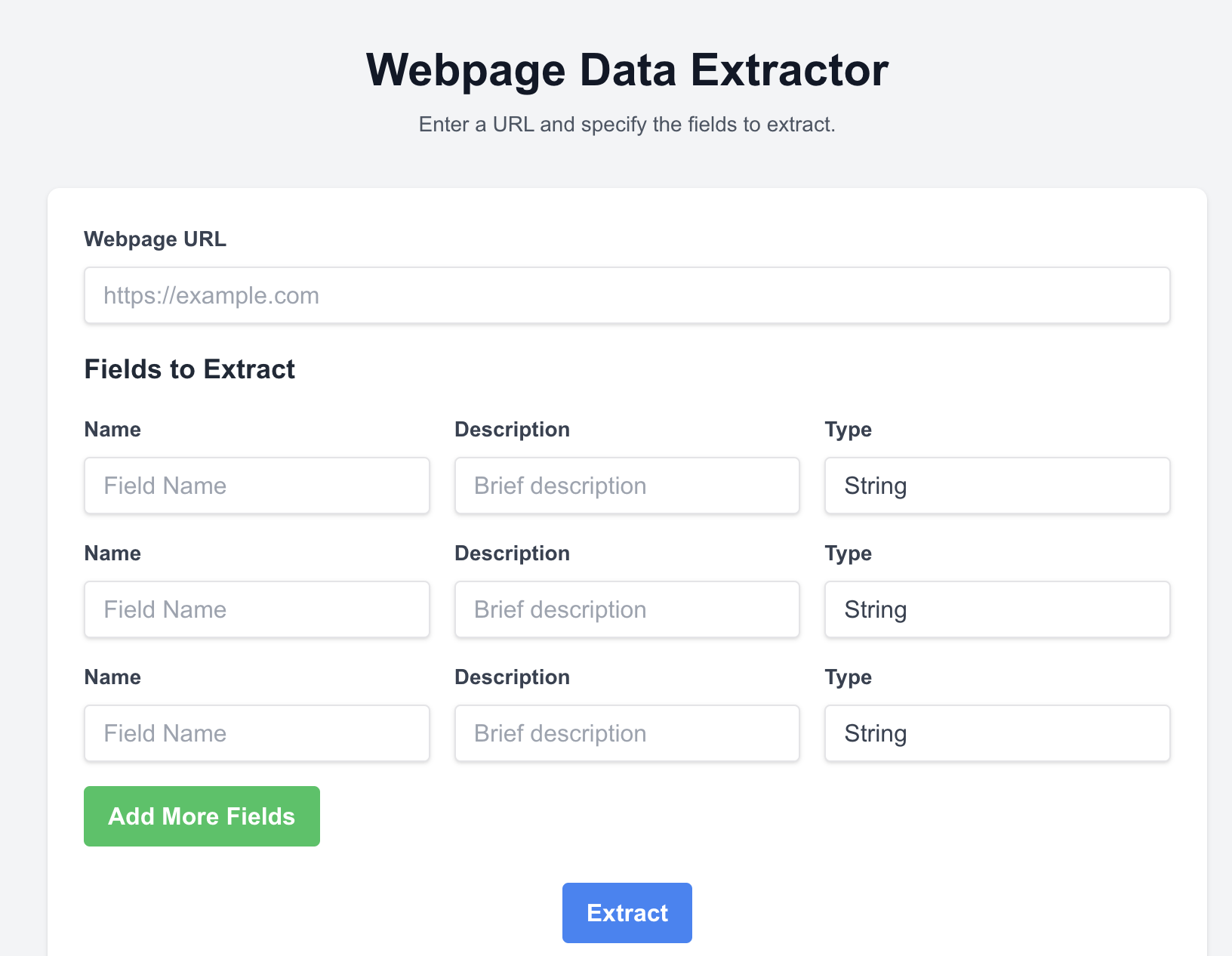Click the first row Name label
Image resolution: width=1232 pixels, height=956 pixels.
112,430
